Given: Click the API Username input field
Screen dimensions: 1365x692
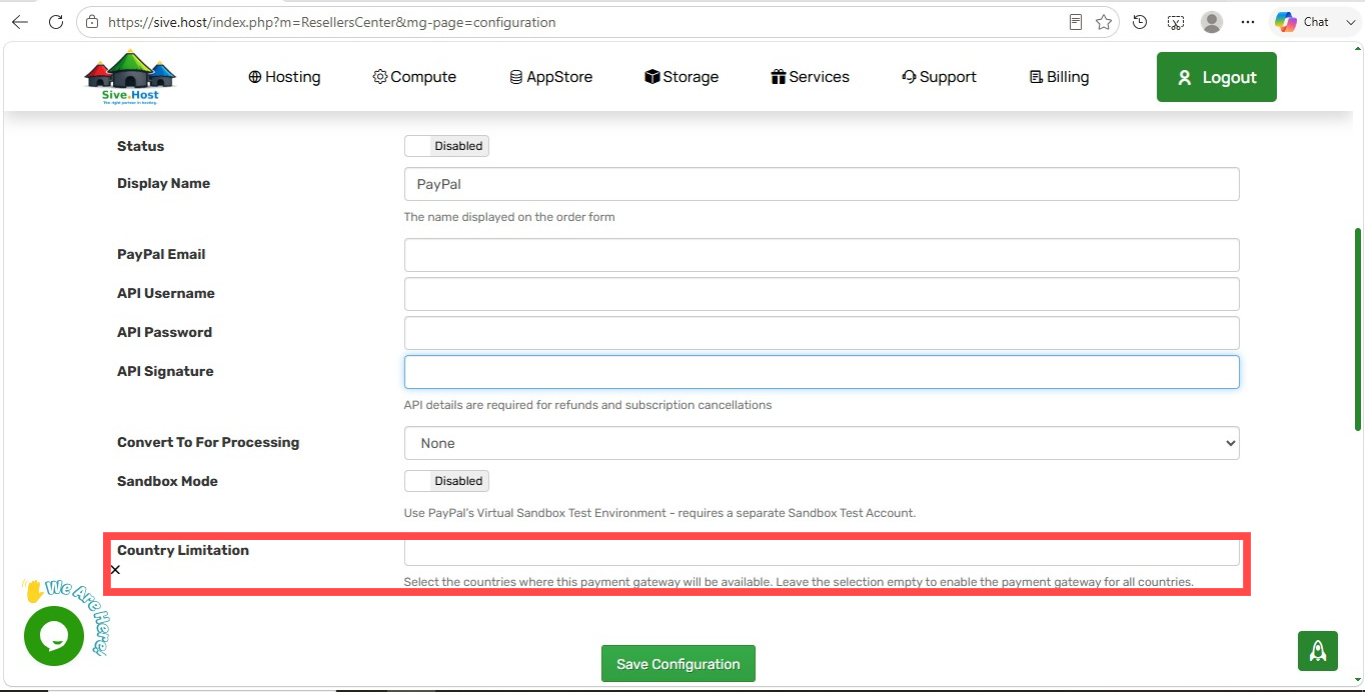Looking at the screenshot, I should (x=822, y=294).
